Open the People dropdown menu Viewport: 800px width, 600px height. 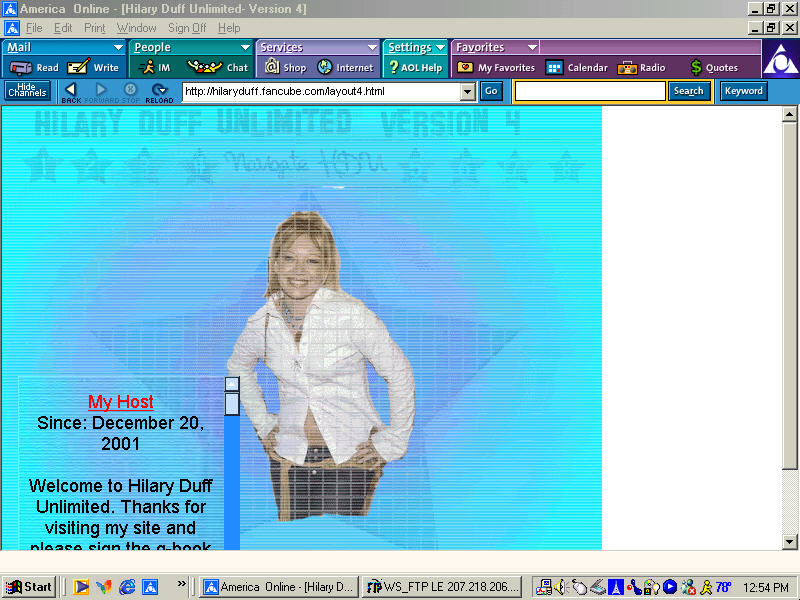point(245,47)
